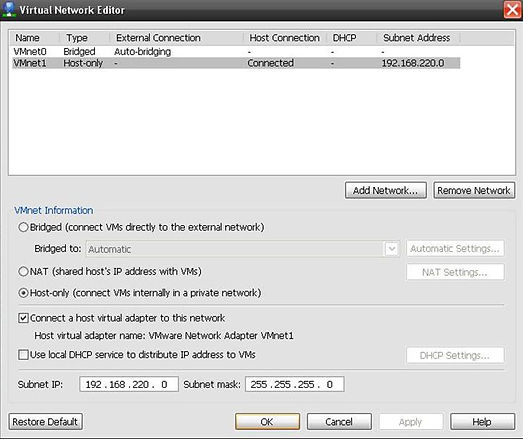Sort by Subnet Address column header
523x439 pixels.
(418, 38)
